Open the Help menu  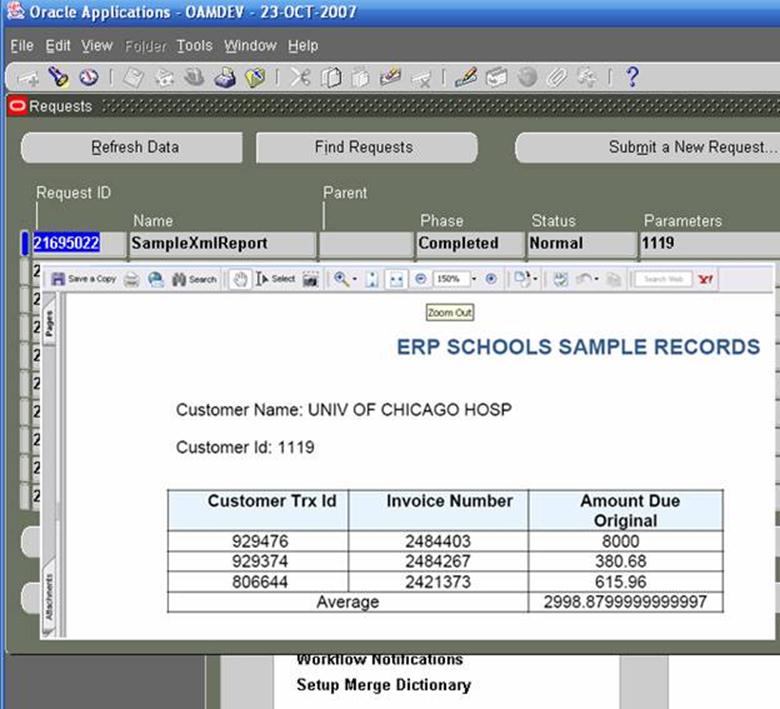click(302, 46)
